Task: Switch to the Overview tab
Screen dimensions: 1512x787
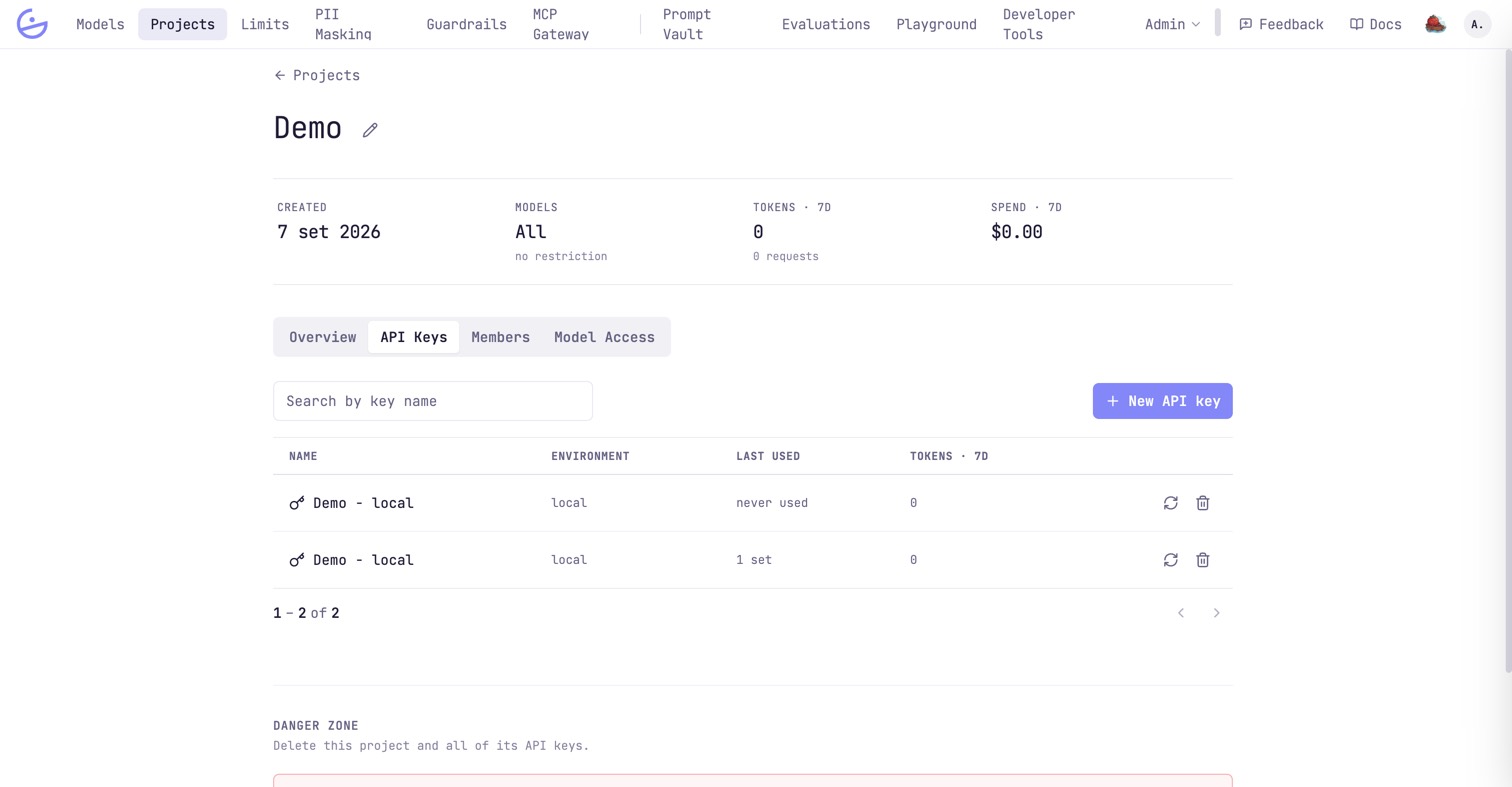Action: (322, 337)
